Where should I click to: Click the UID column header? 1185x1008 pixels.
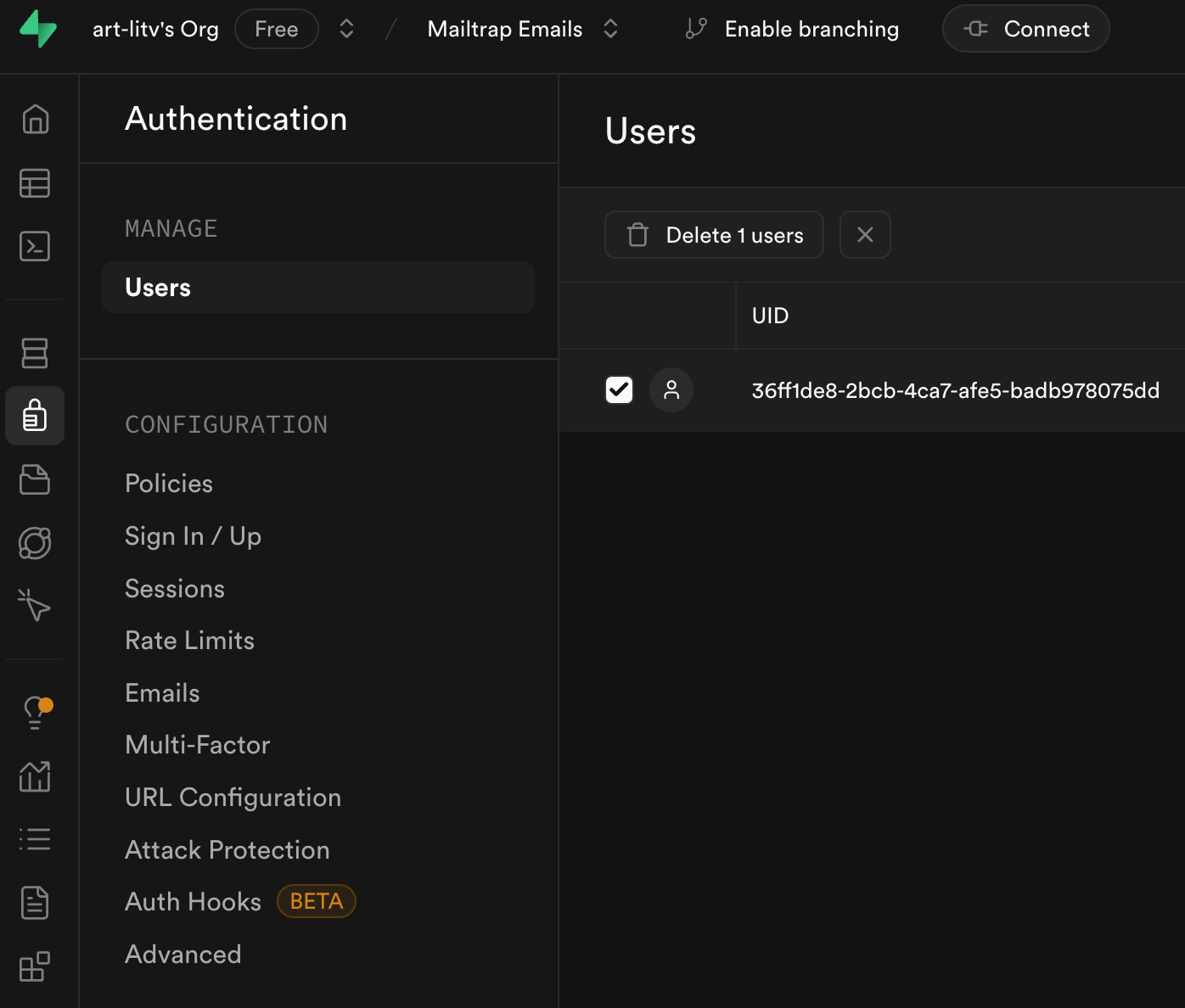click(x=770, y=316)
